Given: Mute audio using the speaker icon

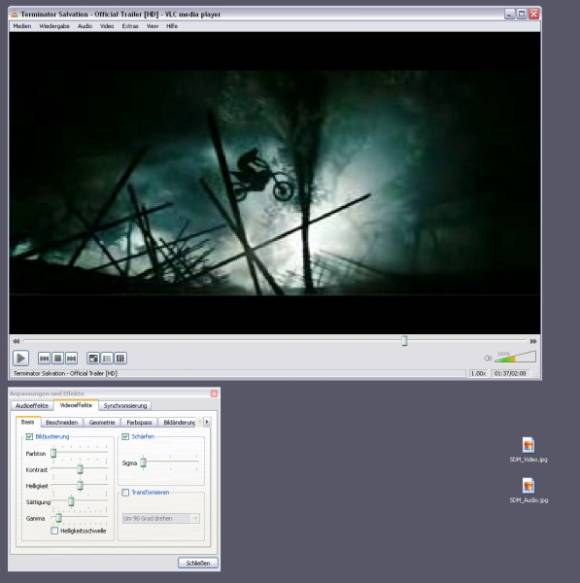Looking at the screenshot, I should click(488, 358).
